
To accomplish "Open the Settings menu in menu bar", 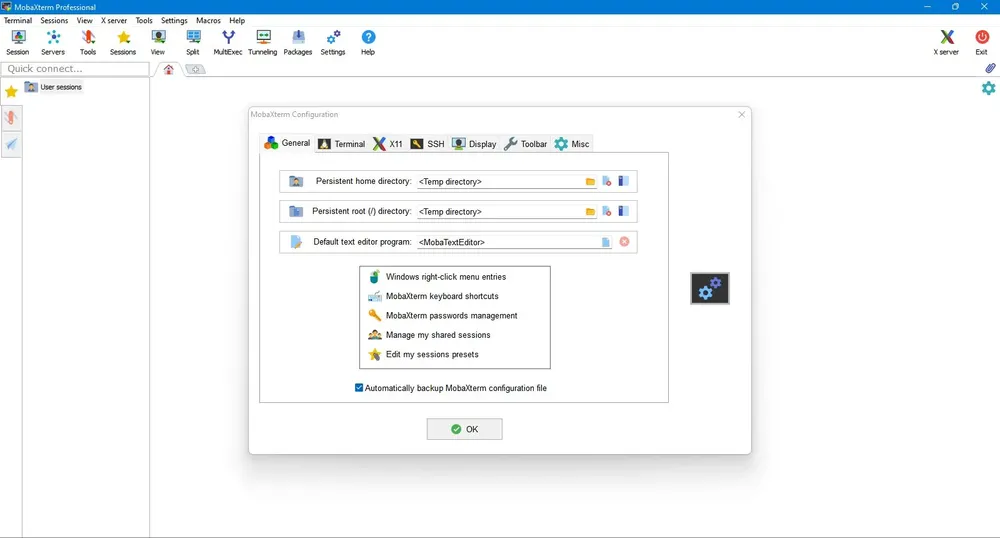I will (174, 20).
